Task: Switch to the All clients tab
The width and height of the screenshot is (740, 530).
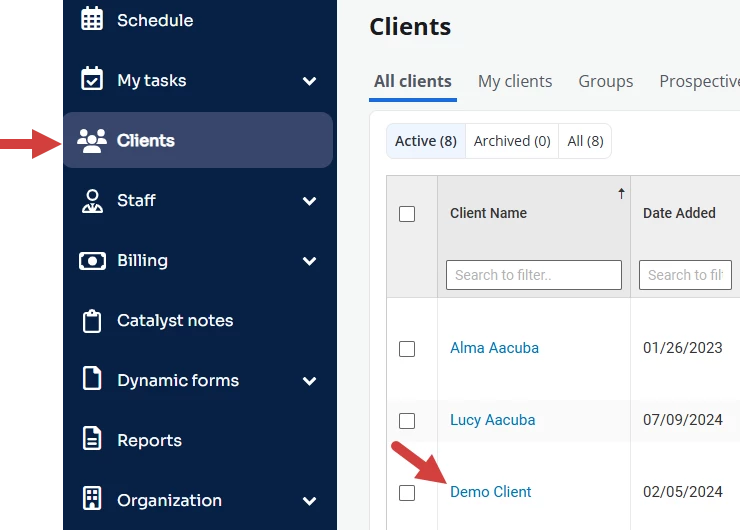Action: [x=412, y=81]
